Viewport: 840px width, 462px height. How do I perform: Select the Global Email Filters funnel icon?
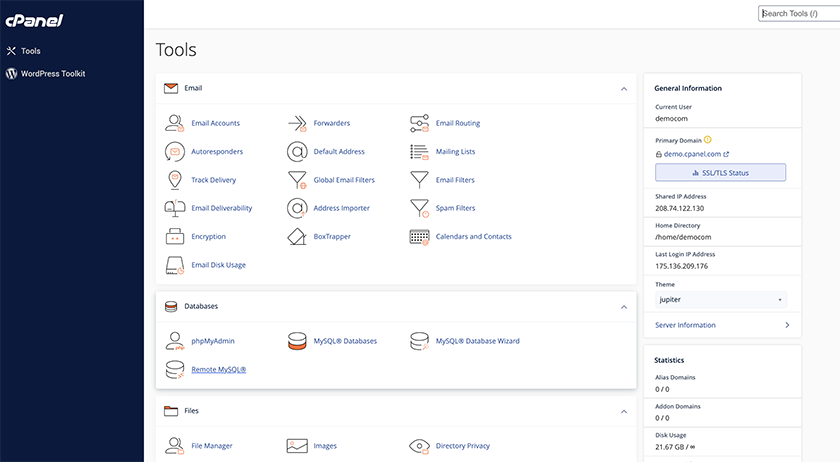(297, 180)
